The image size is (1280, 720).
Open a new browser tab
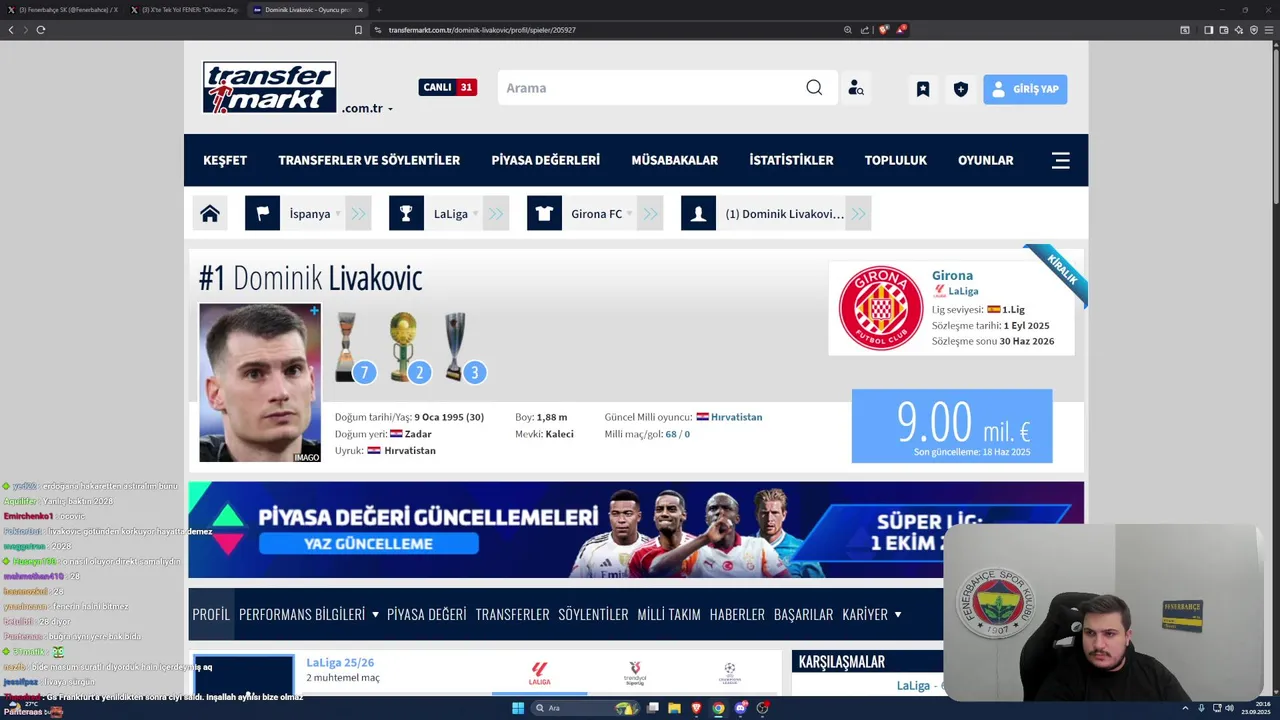coord(378,9)
